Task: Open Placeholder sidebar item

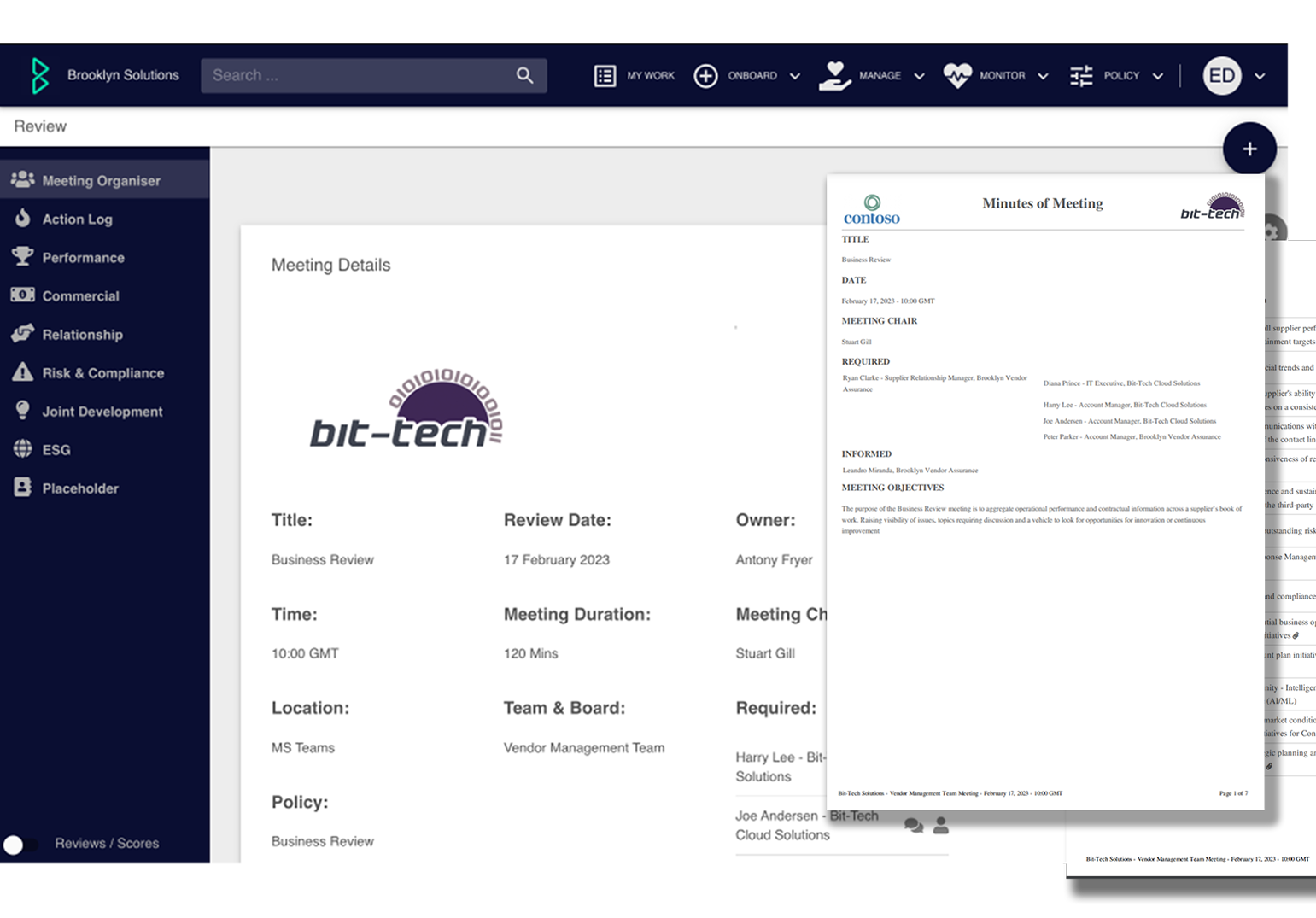Action: coord(104,488)
